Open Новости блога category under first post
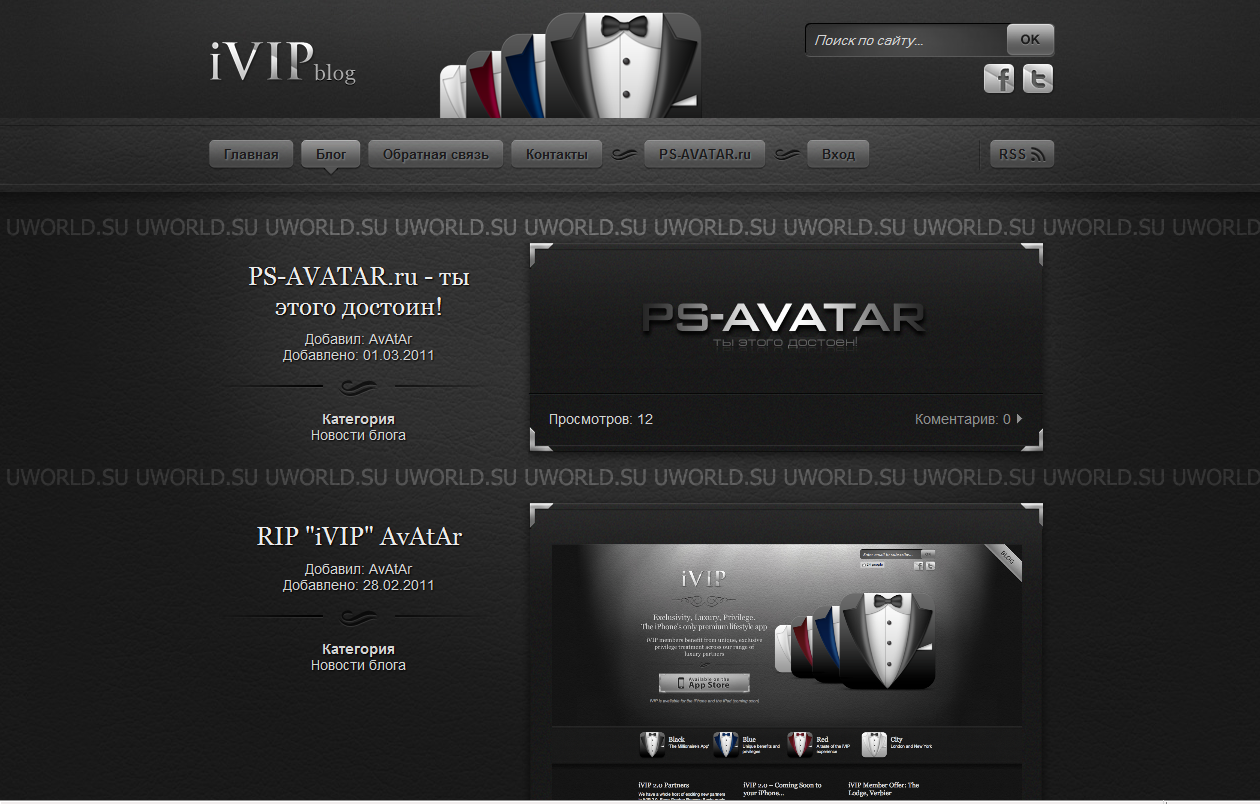Screen dimensions: 1260x804 pyautogui.click(x=358, y=435)
